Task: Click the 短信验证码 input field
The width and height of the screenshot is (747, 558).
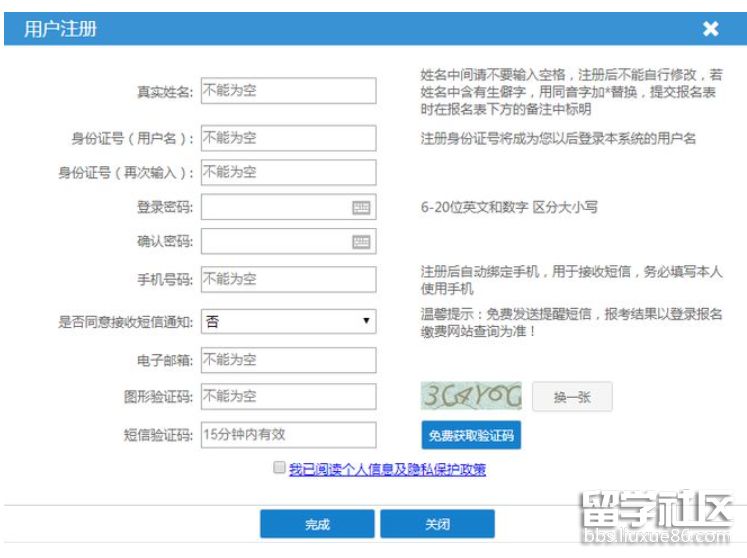Action: pyautogui.click(x=288, y=435)
